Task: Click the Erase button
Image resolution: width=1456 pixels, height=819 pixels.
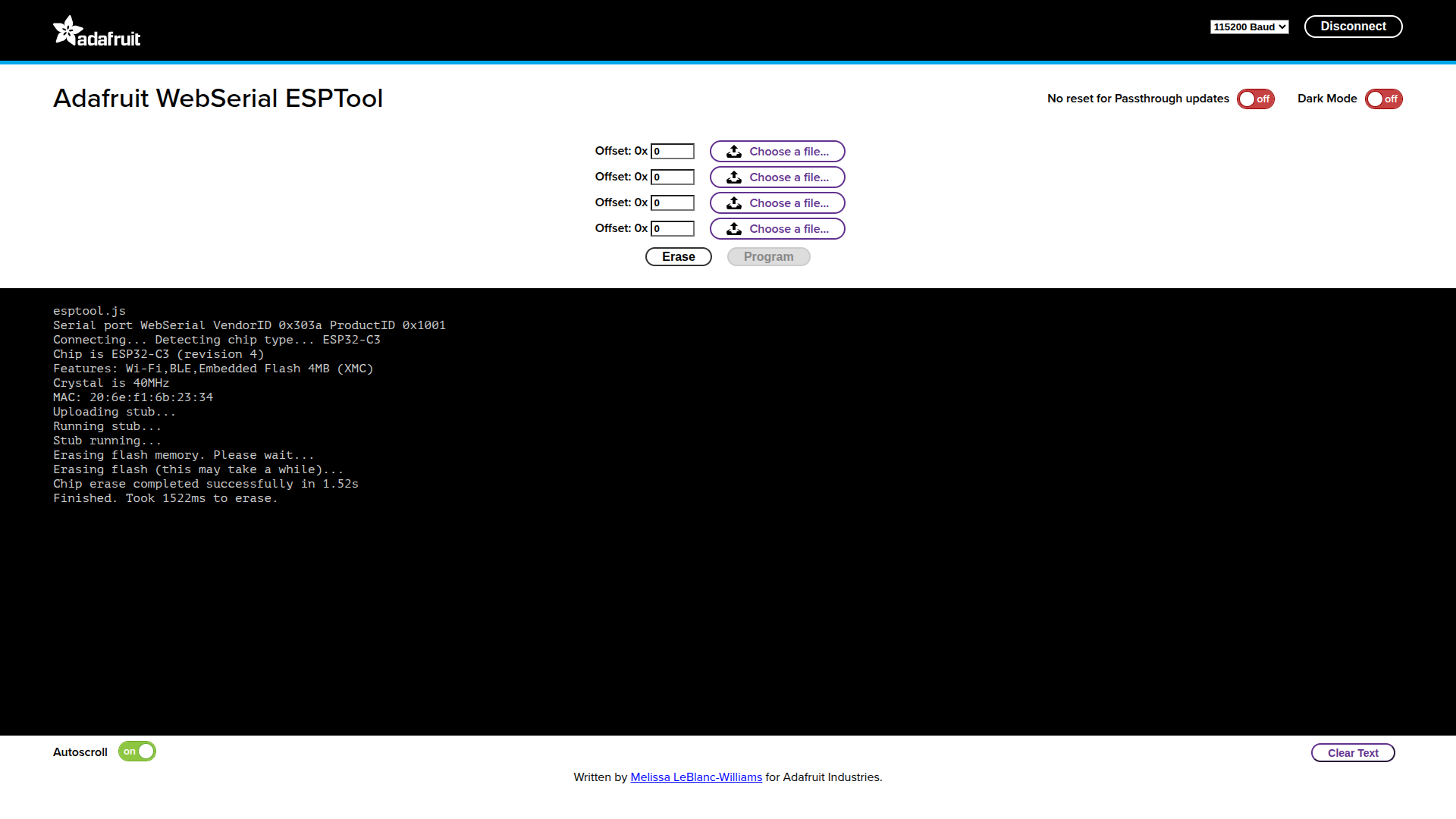Action: coord(678,257)
